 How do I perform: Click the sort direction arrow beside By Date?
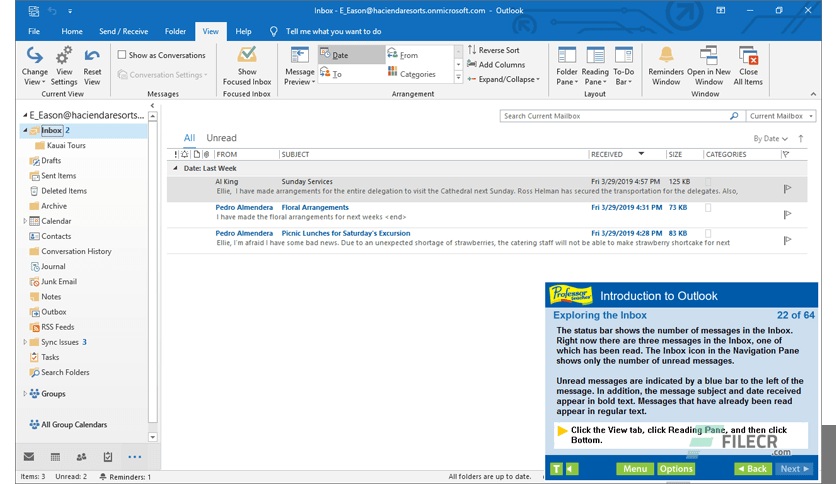pos(801,139)
